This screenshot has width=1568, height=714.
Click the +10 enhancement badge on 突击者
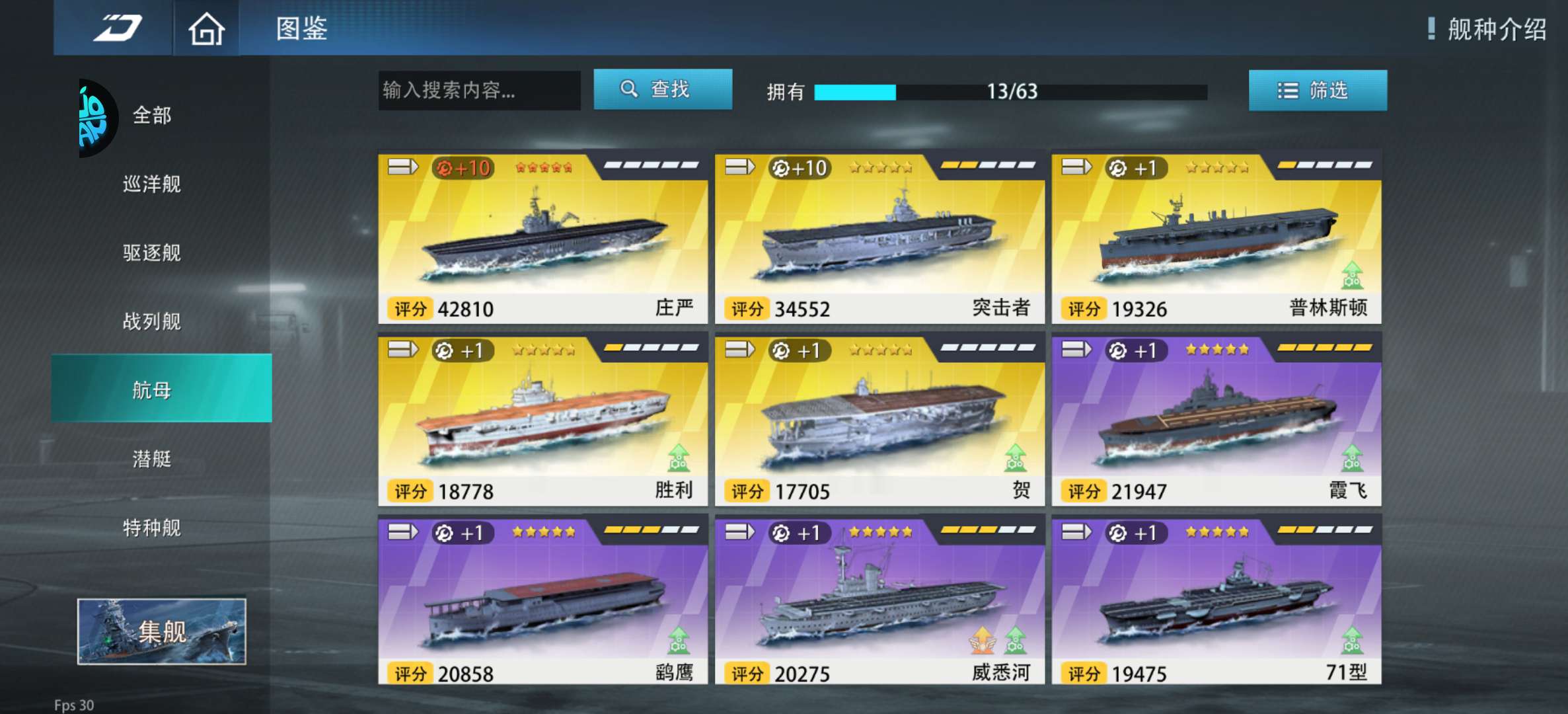pyautogui.click(x=799, y=168)
